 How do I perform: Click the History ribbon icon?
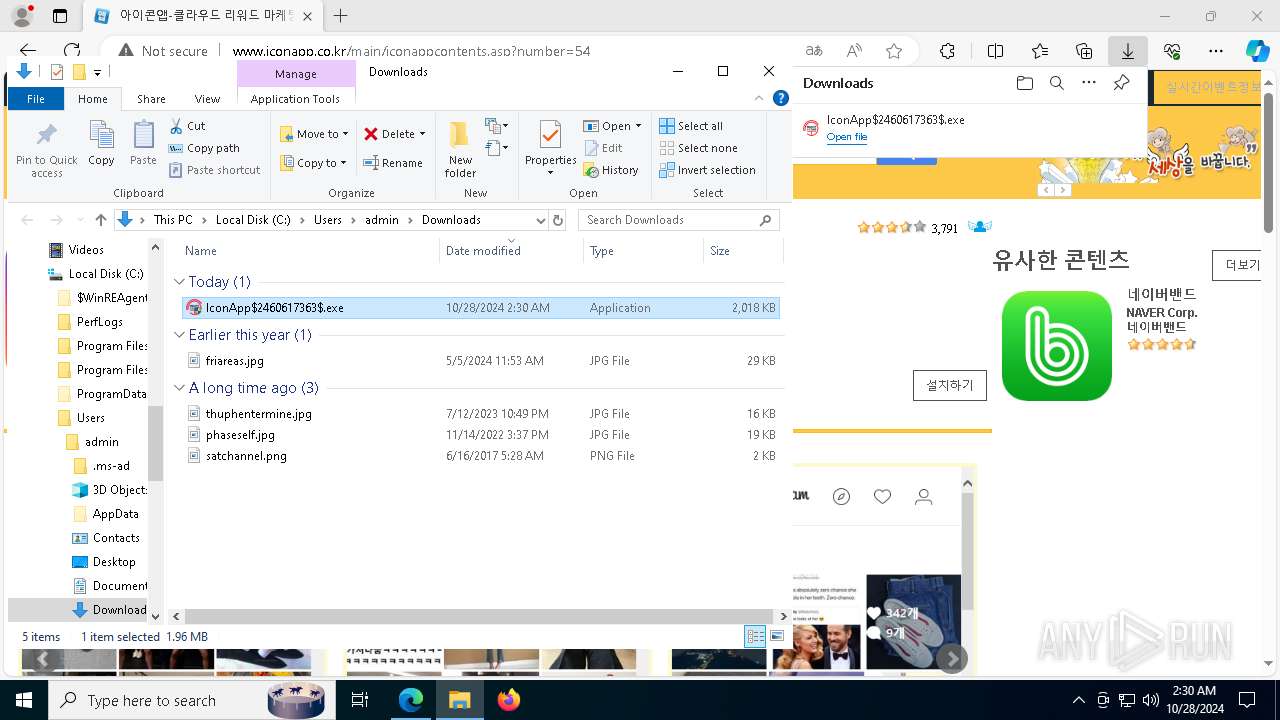611,170
